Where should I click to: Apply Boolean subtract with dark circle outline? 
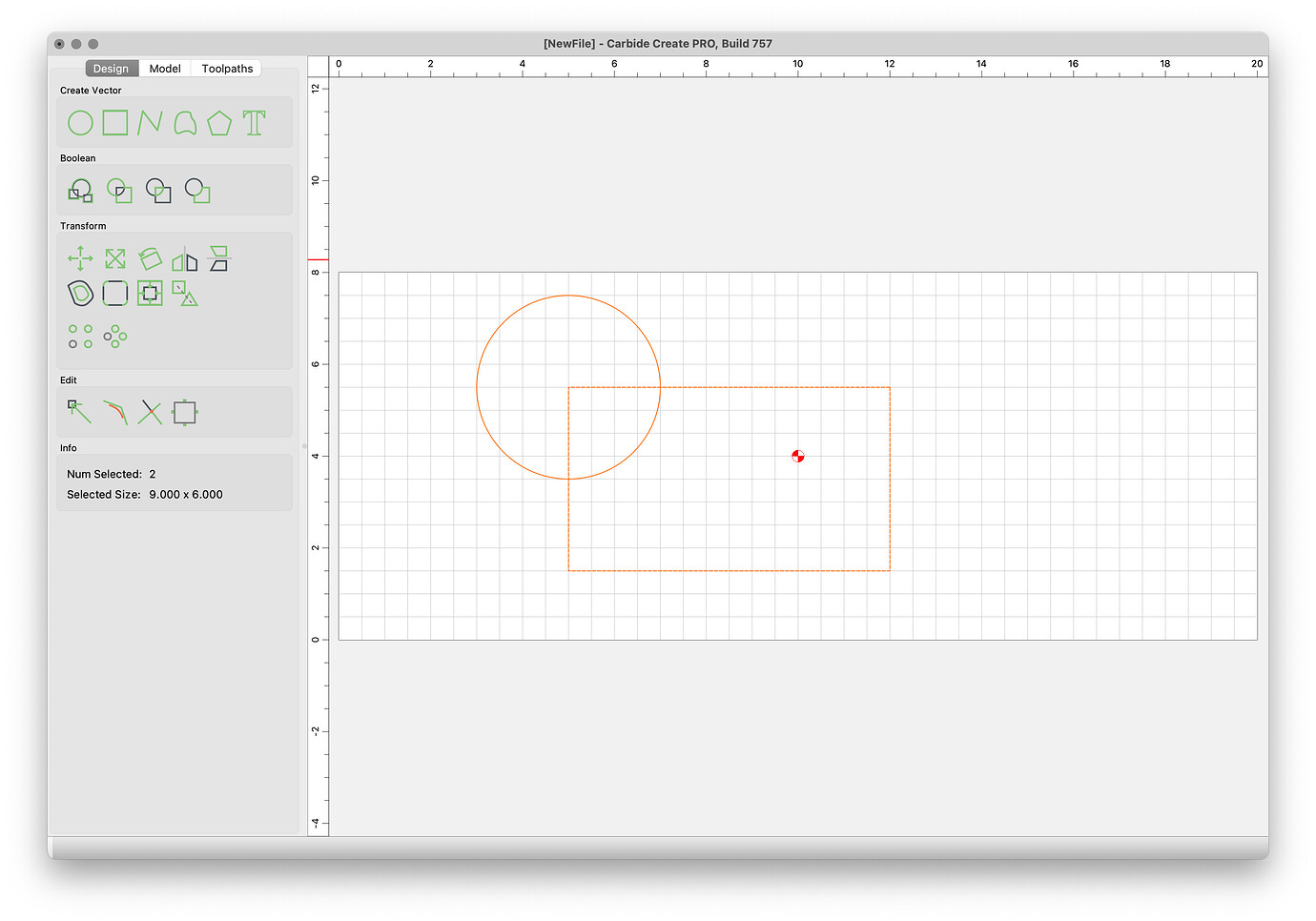pyautogui.click(x=158, y=191)
